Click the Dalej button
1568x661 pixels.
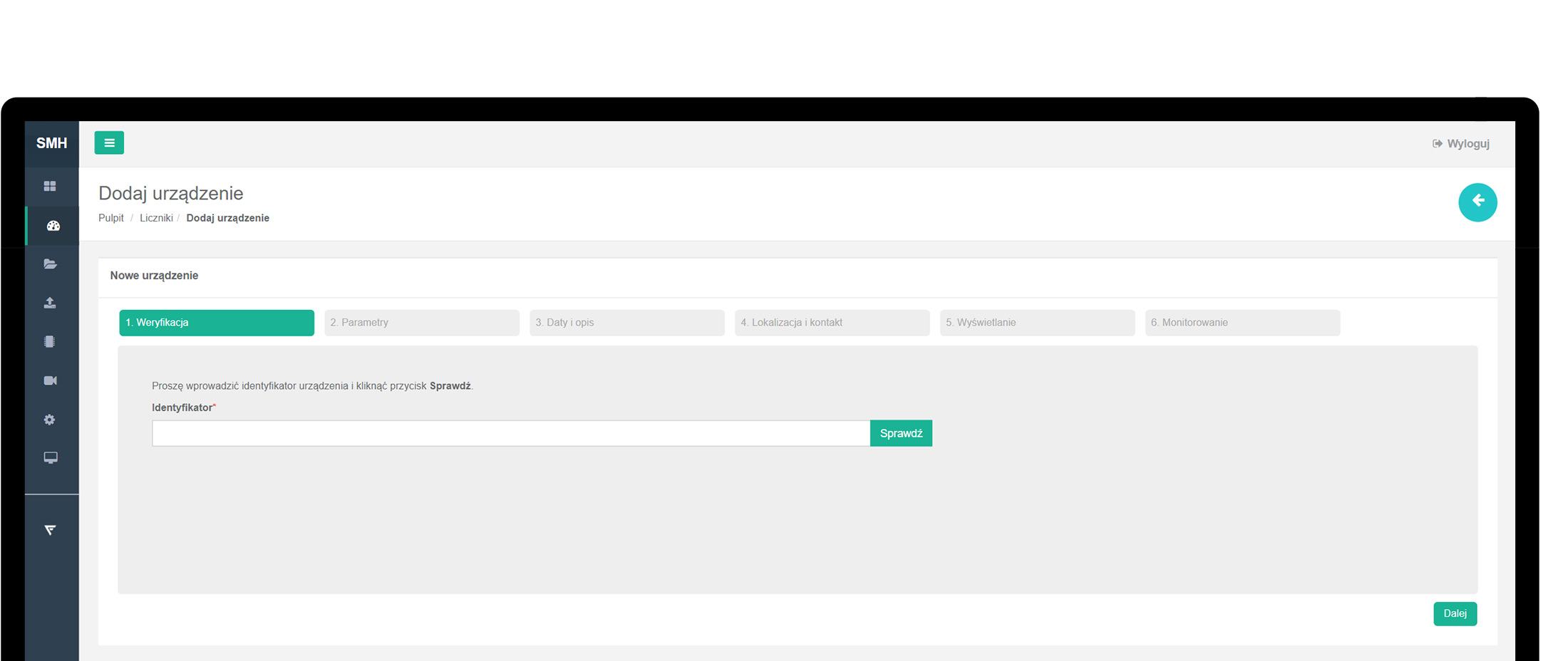[x=1455, y=614]
